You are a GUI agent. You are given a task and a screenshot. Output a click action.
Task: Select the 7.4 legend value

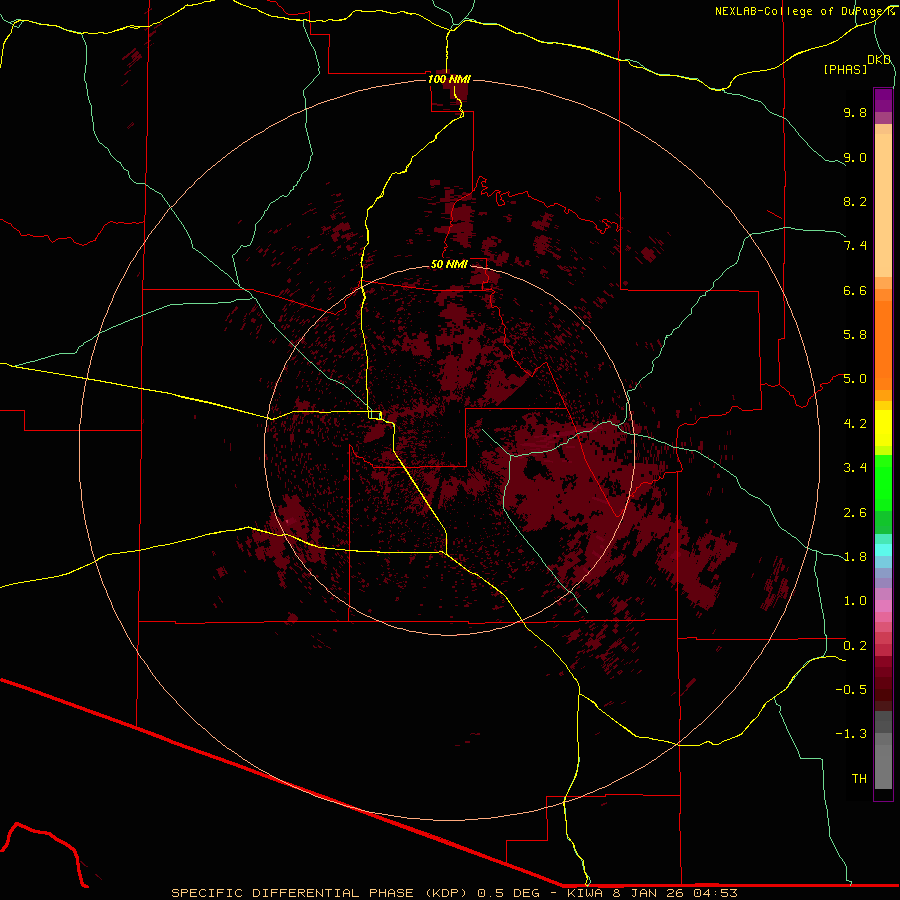(x=855, y=246)
